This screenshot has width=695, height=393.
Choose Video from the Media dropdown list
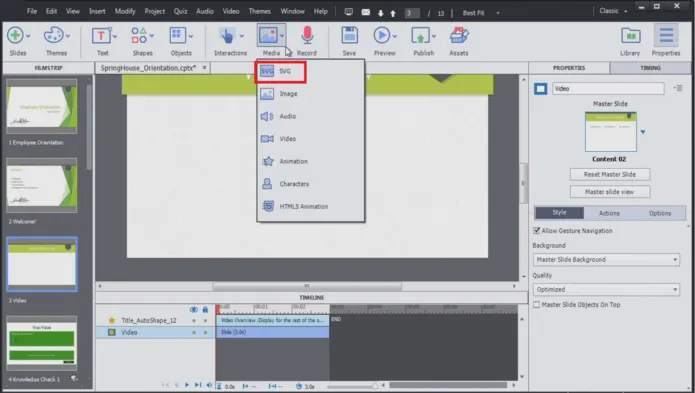click(x=310, y=139)
